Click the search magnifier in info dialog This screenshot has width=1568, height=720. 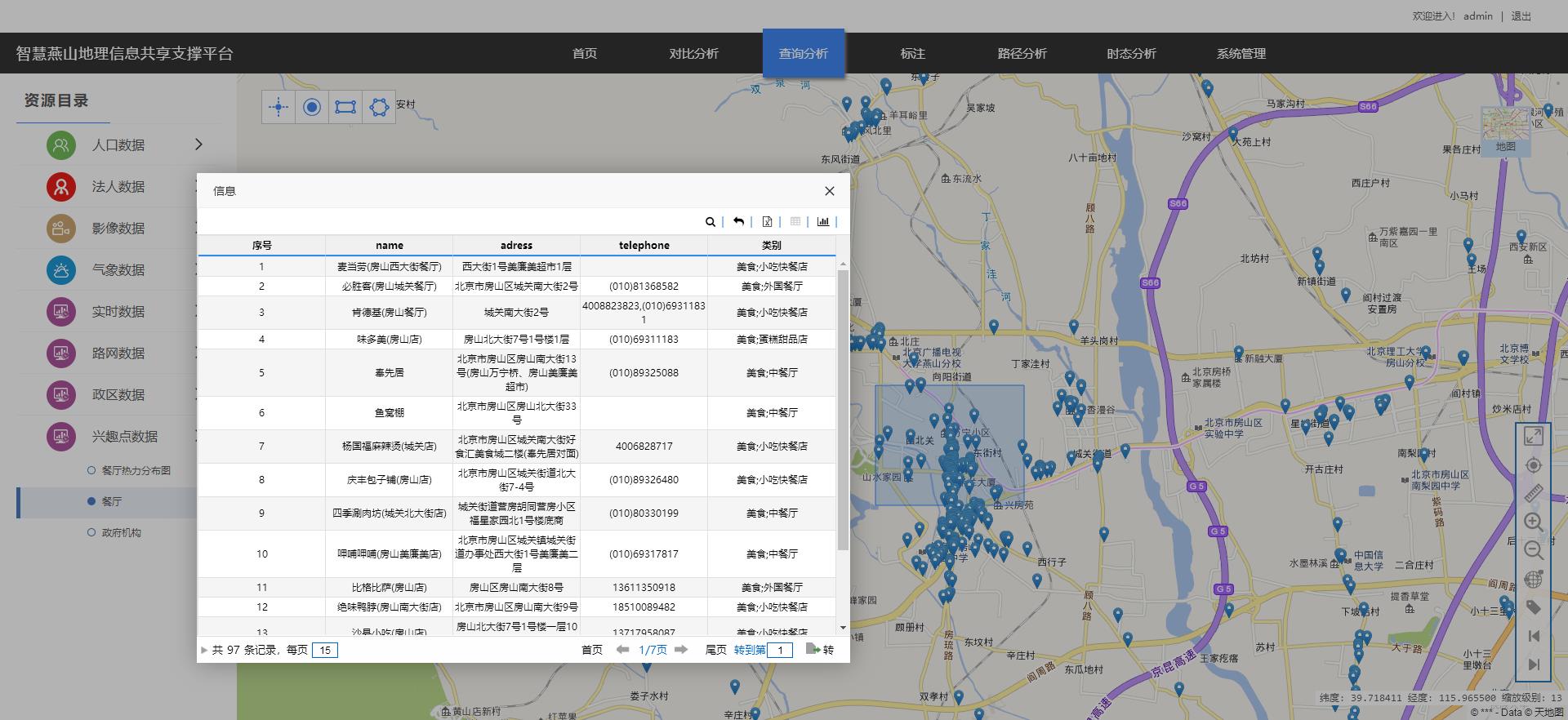[710, 221]
